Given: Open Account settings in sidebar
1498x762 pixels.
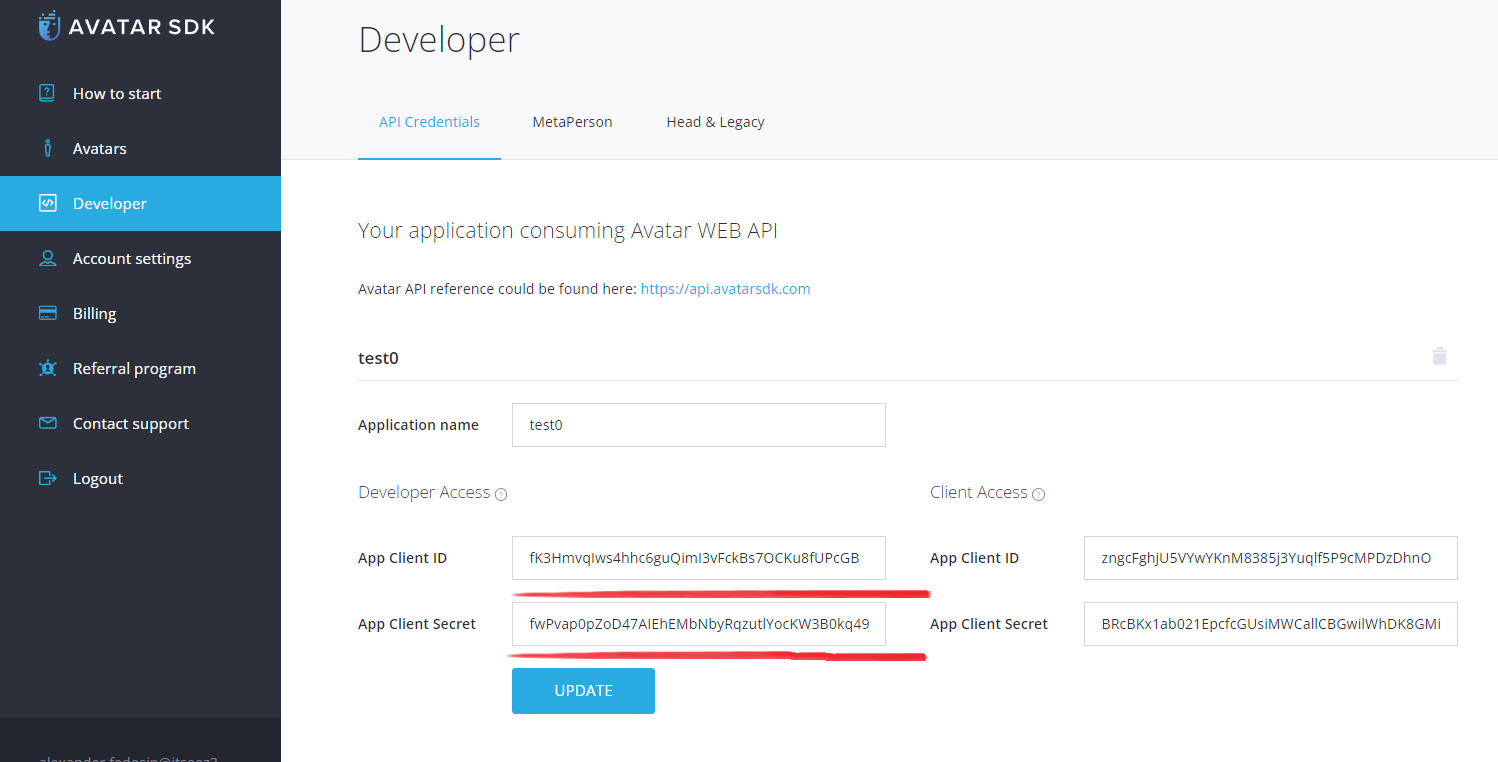Looking at the screenshot, I should 140,258.
